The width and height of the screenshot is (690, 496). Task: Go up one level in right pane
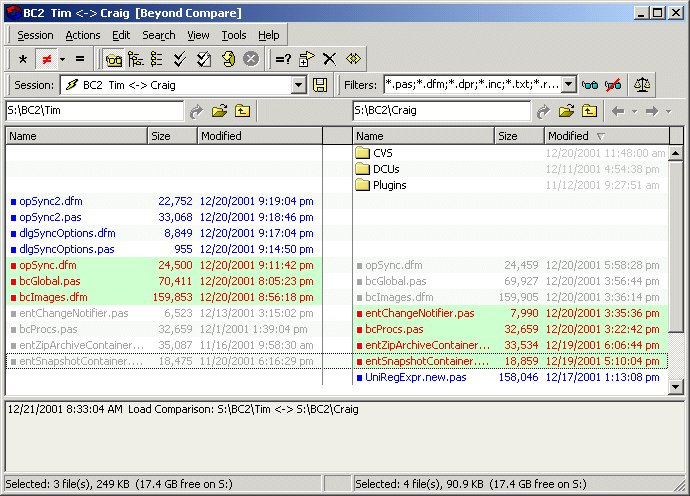pos(589,111)
